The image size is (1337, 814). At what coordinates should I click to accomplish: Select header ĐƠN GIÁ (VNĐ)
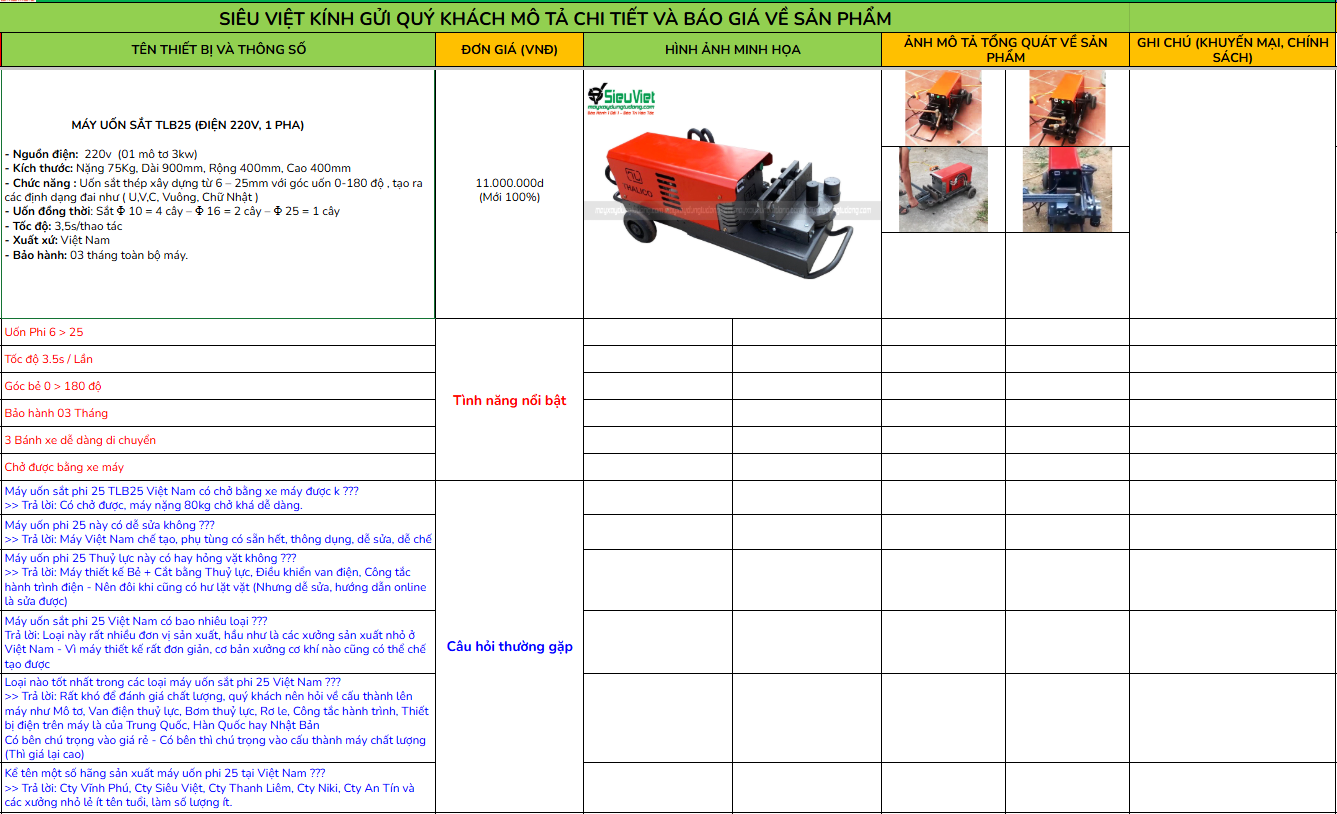click(x=509, y=50)
